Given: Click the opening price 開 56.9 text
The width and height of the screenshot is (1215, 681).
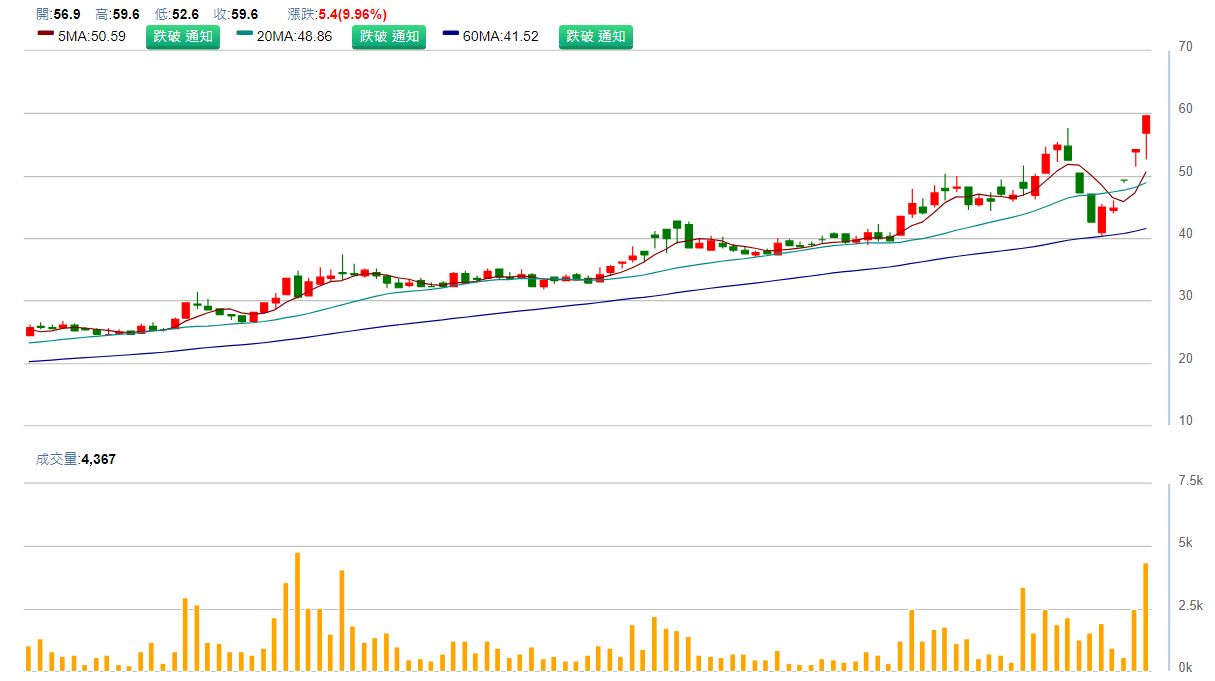Looking at the screenshot, I should (58, 14).
